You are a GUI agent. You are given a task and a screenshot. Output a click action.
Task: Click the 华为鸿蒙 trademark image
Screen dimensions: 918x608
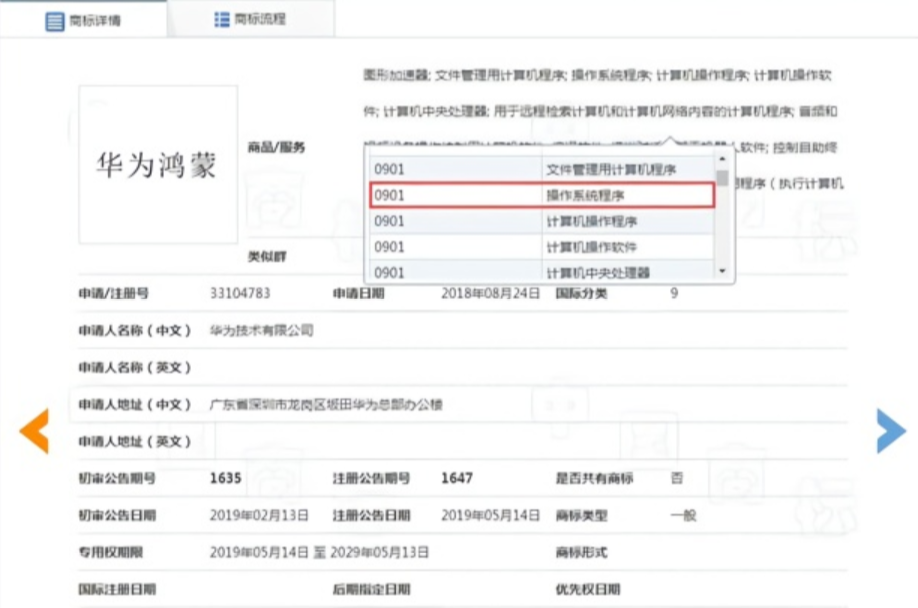tap(158, 164)
